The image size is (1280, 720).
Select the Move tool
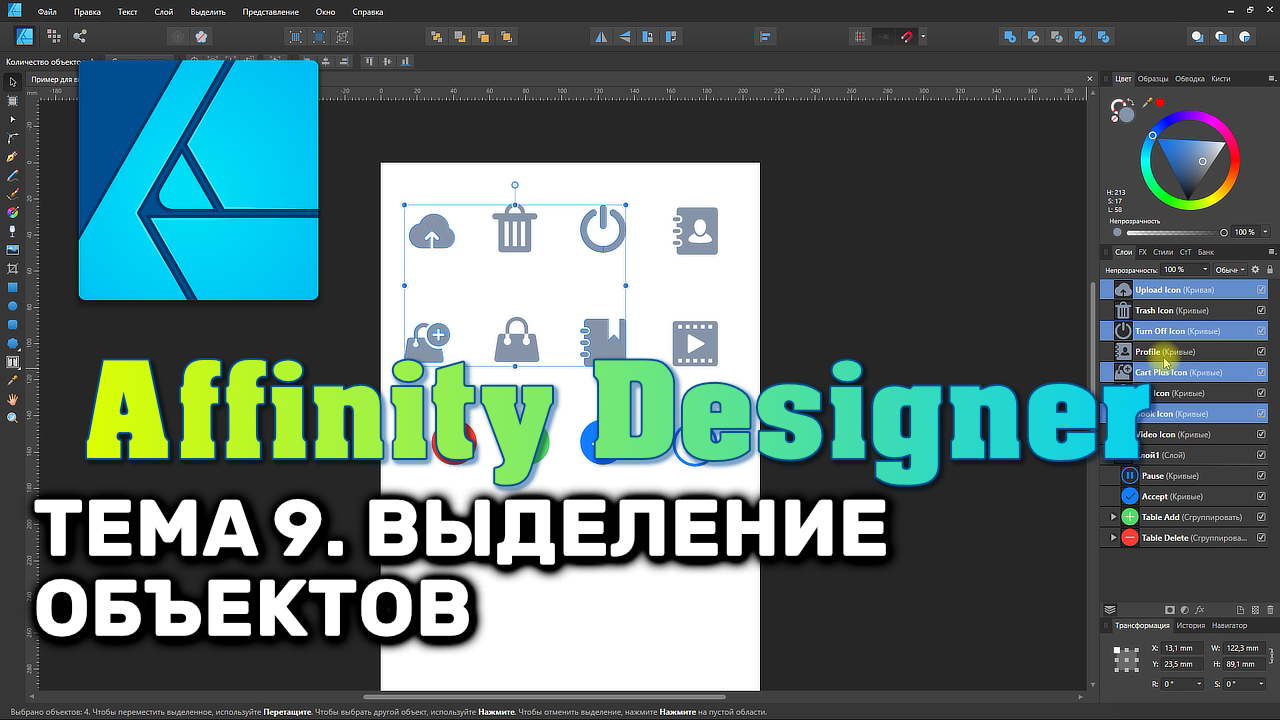(13, 82)
